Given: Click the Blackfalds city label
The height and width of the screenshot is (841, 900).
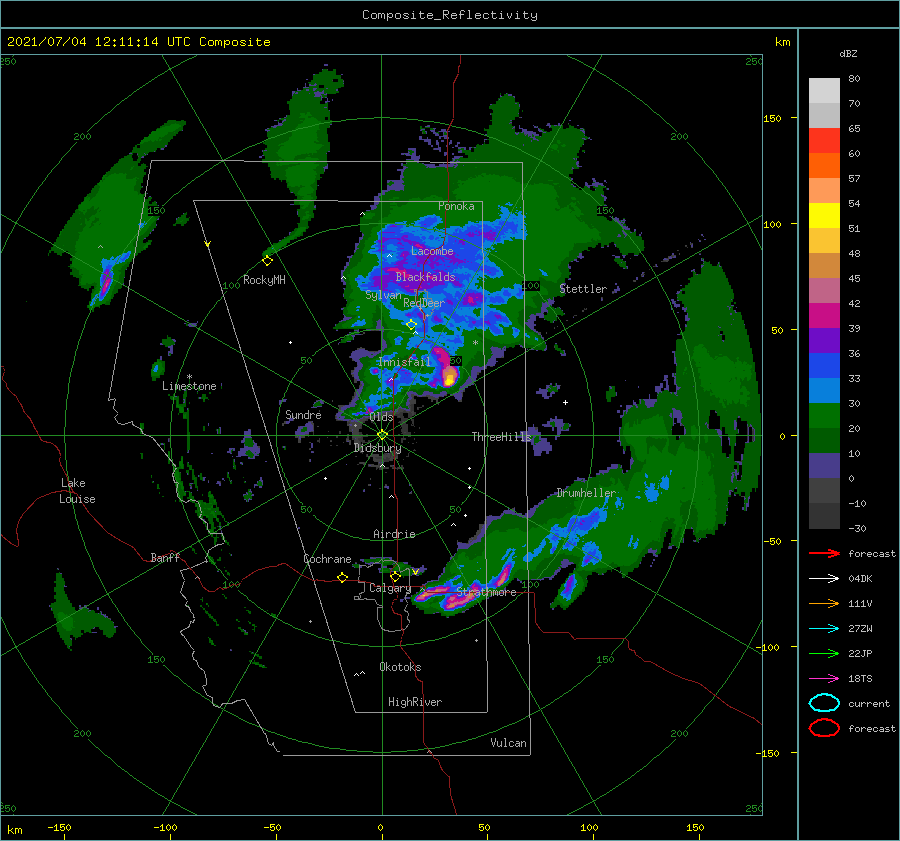Looking at the screenshot, I should coord(425,277).
